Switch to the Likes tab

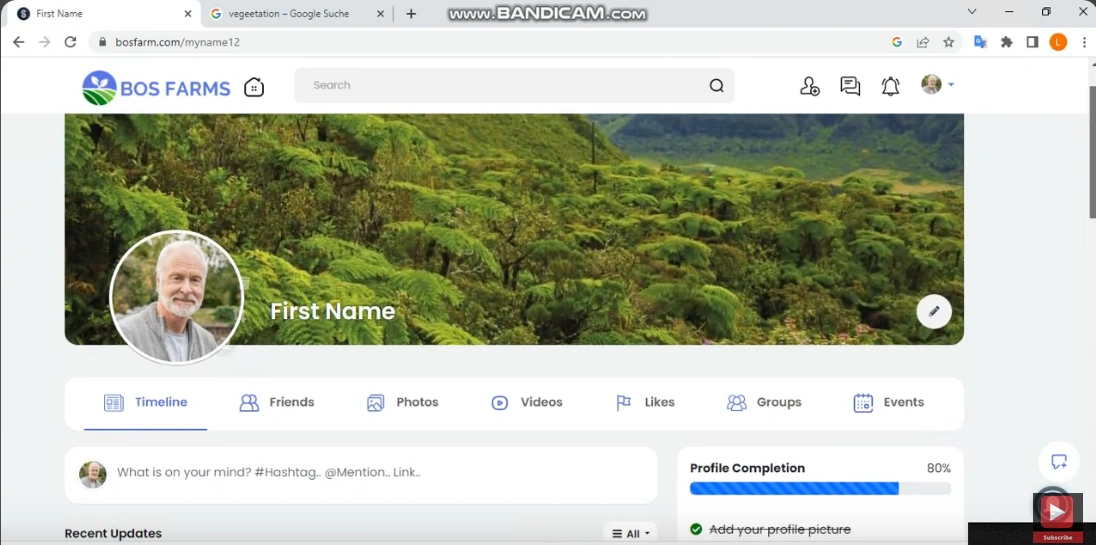pyautogui.click(x=644, y=402)
